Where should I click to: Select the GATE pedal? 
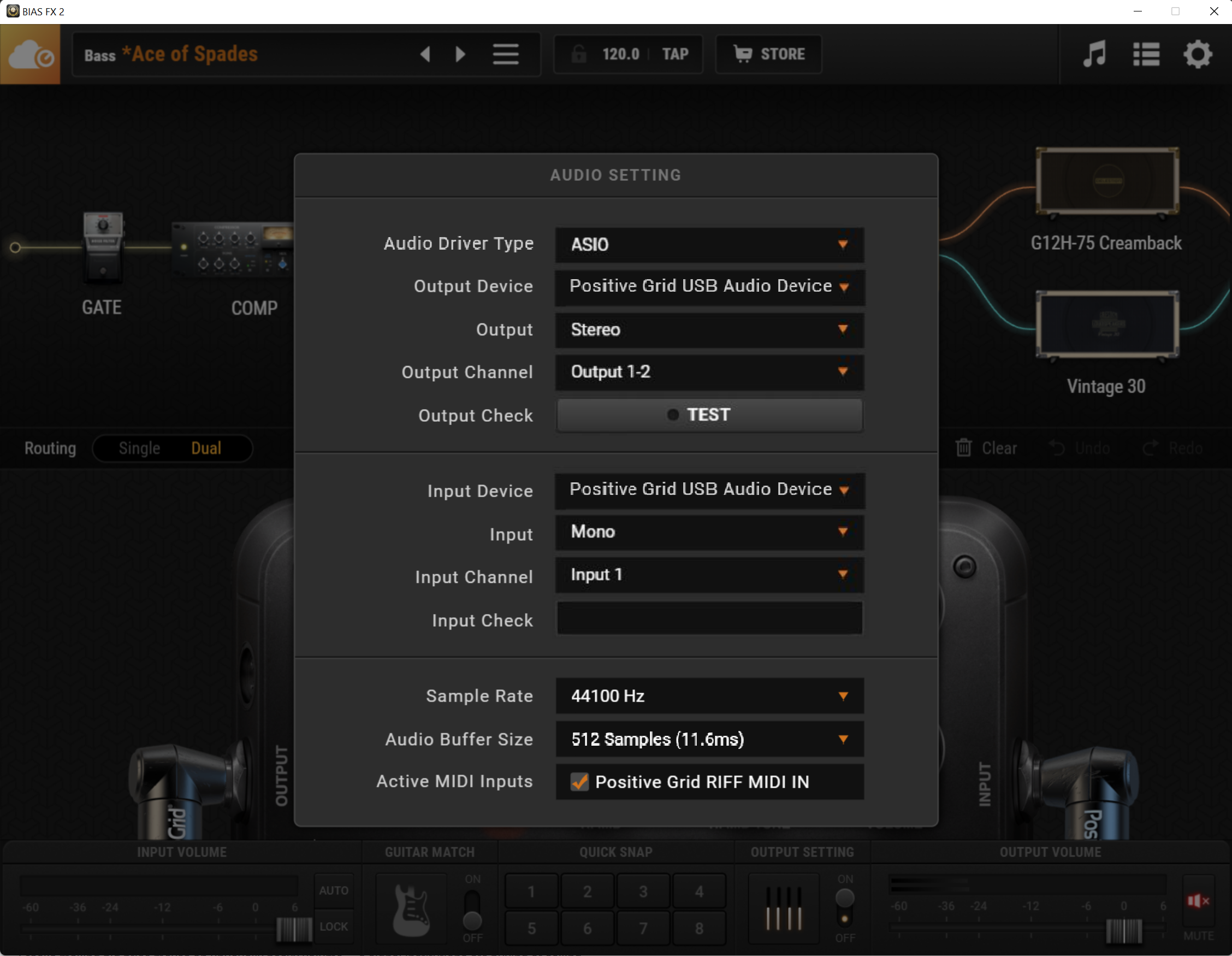point(103,246)
